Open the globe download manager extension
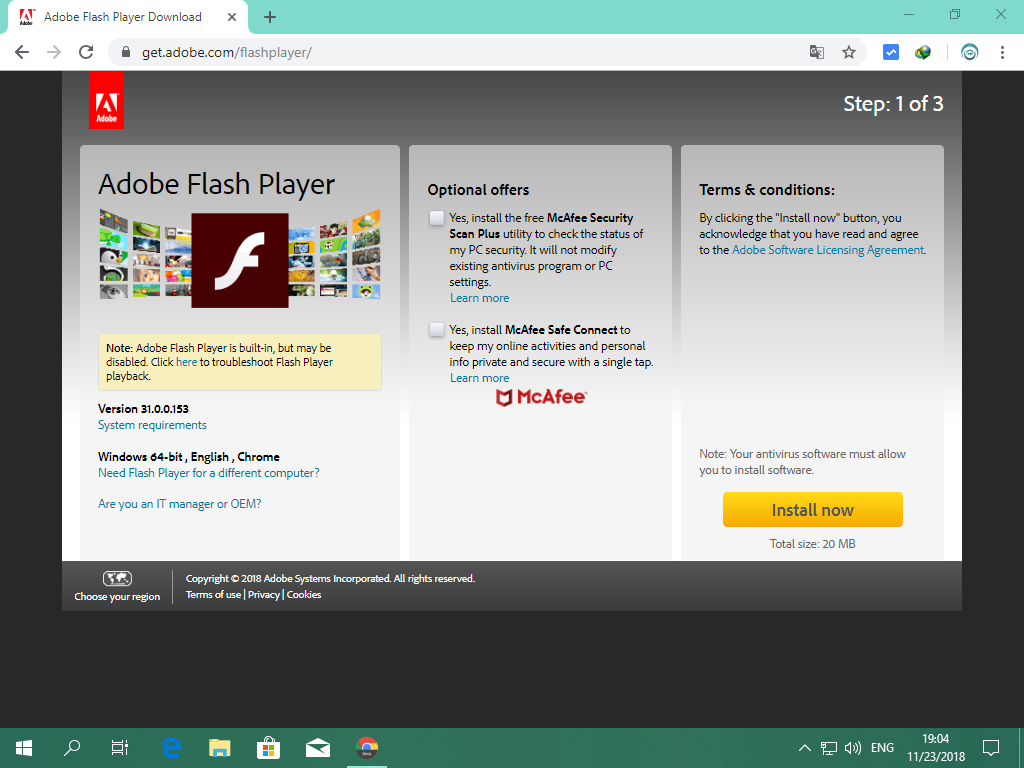 coord(923,52)
